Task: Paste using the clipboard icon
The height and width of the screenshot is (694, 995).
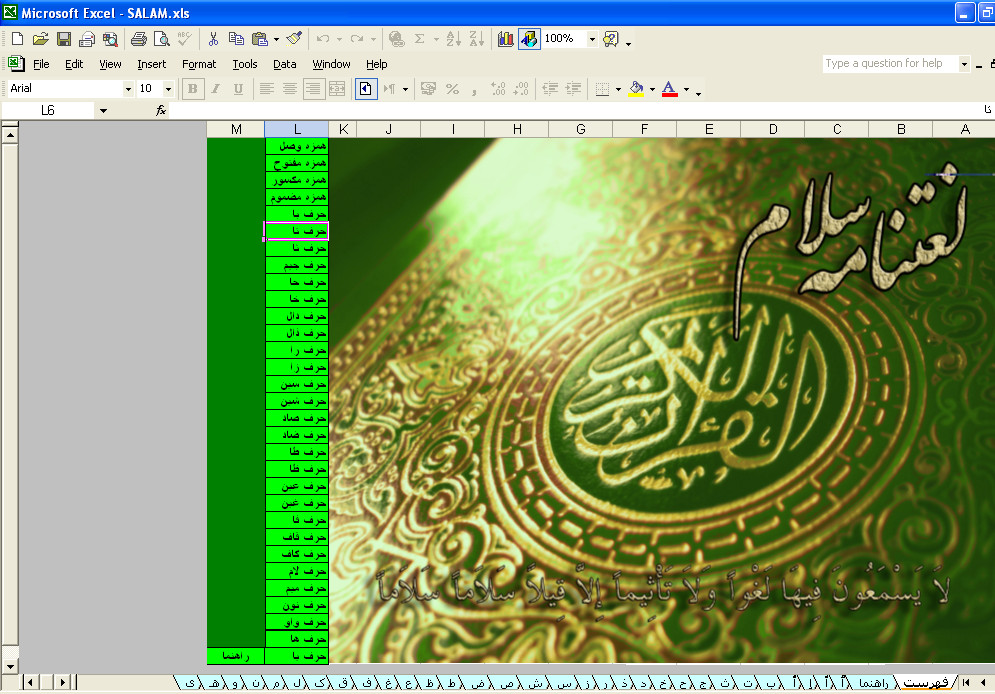Action: (260, 39)
